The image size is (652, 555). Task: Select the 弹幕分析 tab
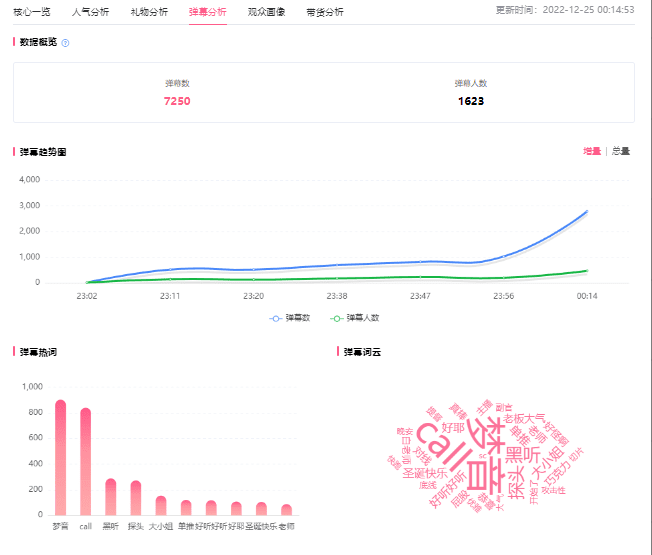(x=207, y=12)
